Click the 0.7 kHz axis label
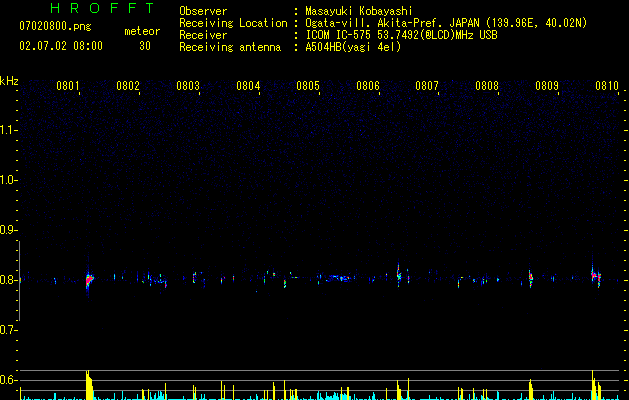The width and height of the screenshot is (629, 400). (x=8, y=330)
